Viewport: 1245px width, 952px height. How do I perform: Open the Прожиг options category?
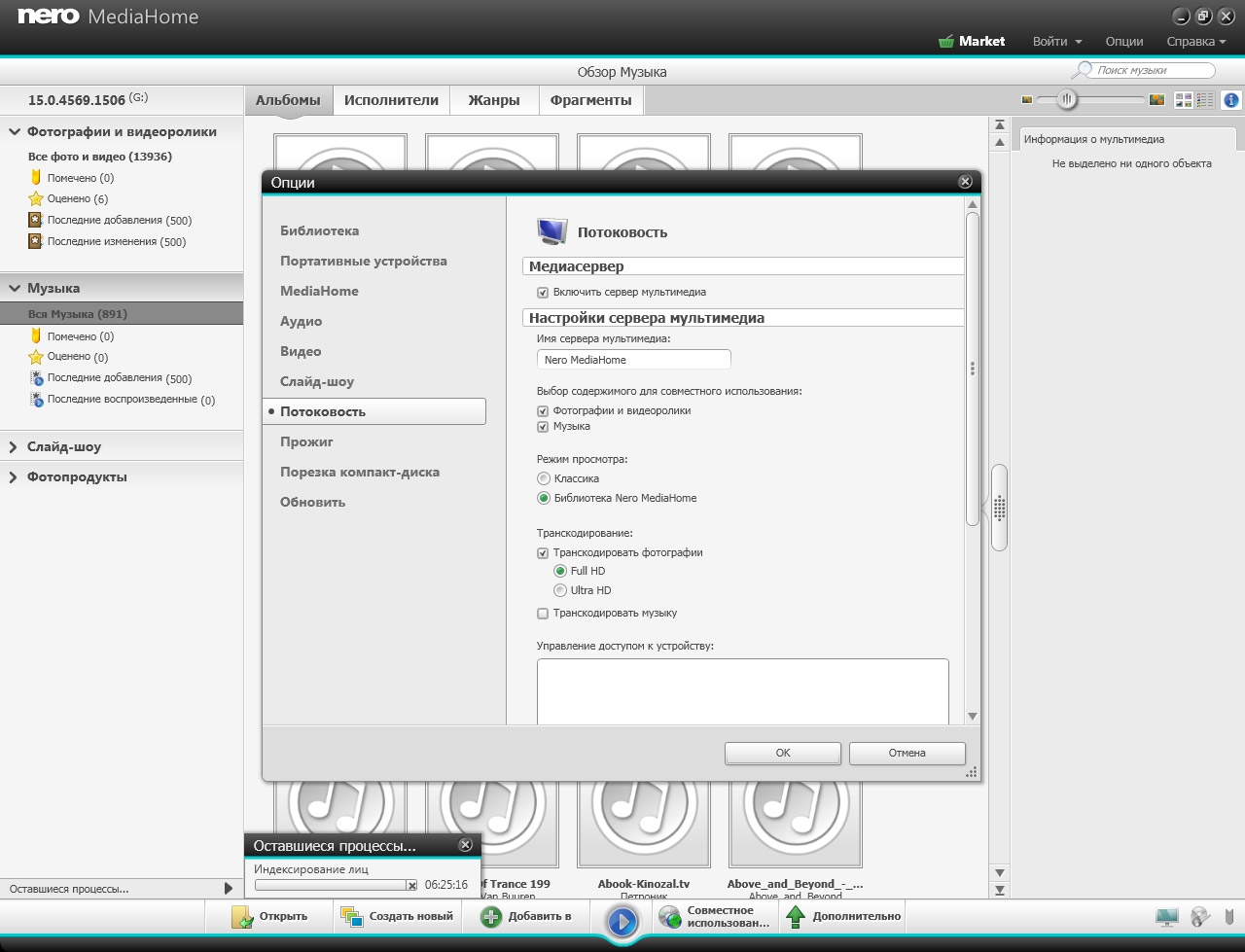click(x=307, y=441)
